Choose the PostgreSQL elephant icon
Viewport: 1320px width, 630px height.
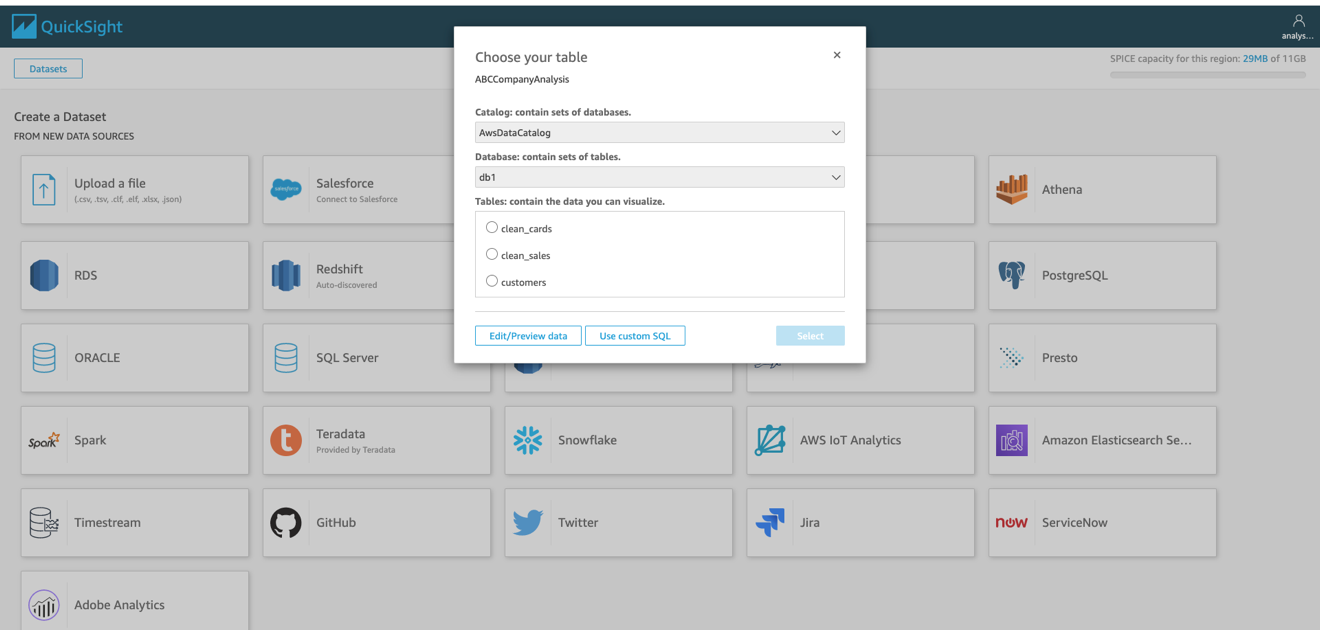(1012, 275)
